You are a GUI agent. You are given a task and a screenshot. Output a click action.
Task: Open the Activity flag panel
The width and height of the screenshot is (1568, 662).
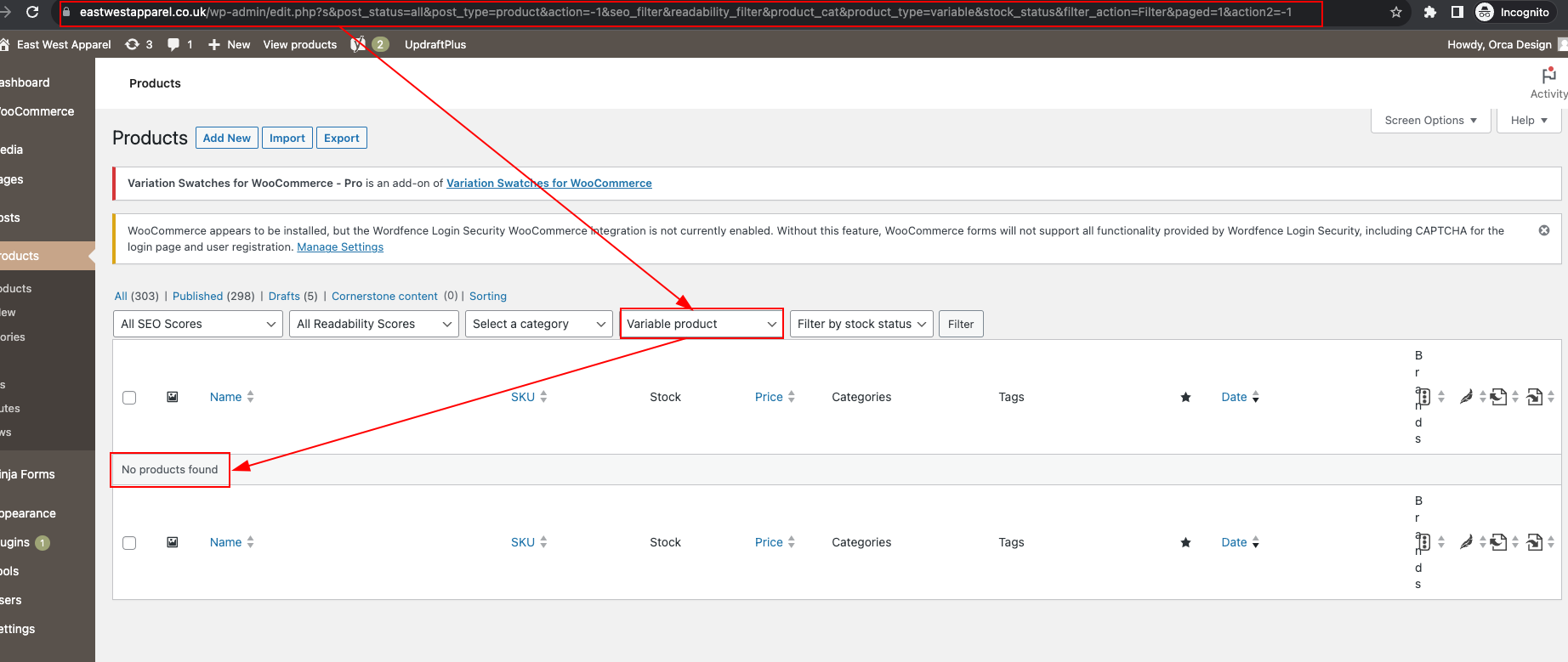1548,83
